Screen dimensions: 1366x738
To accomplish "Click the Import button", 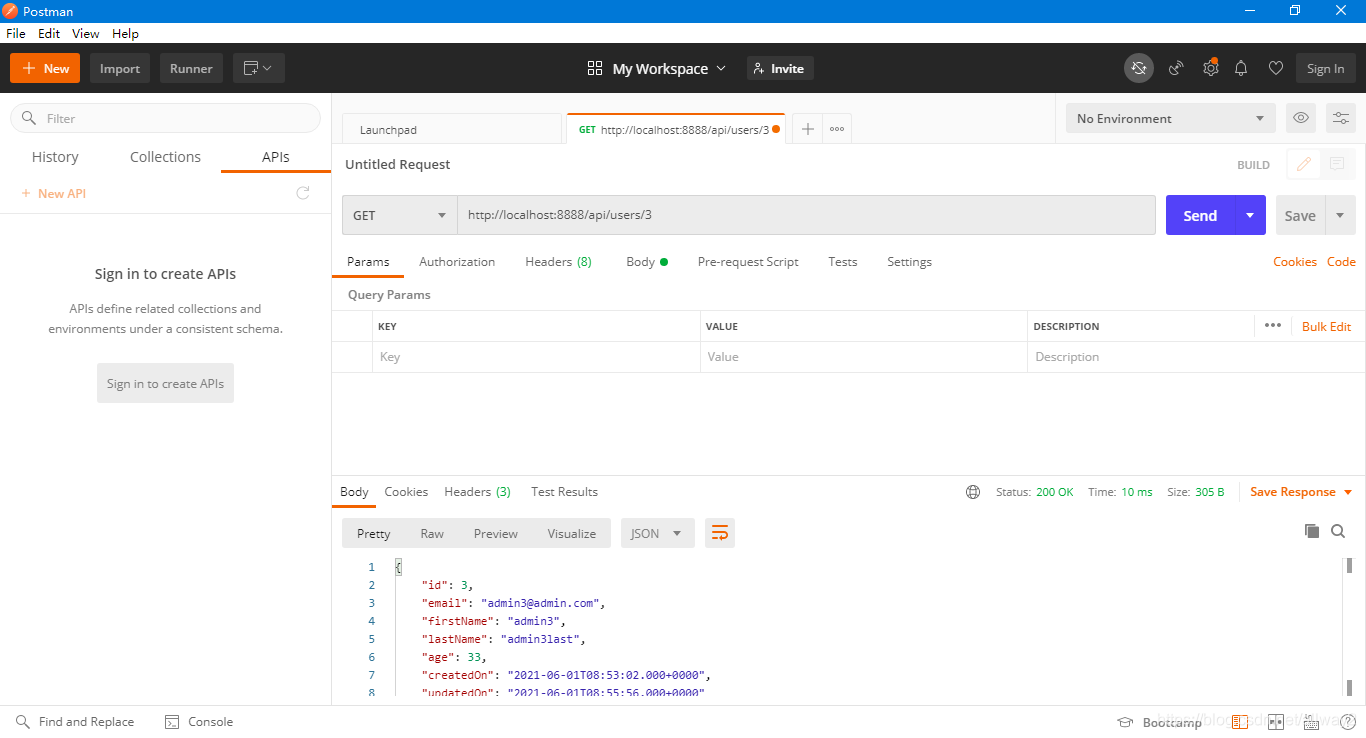I will coord(120,68).
